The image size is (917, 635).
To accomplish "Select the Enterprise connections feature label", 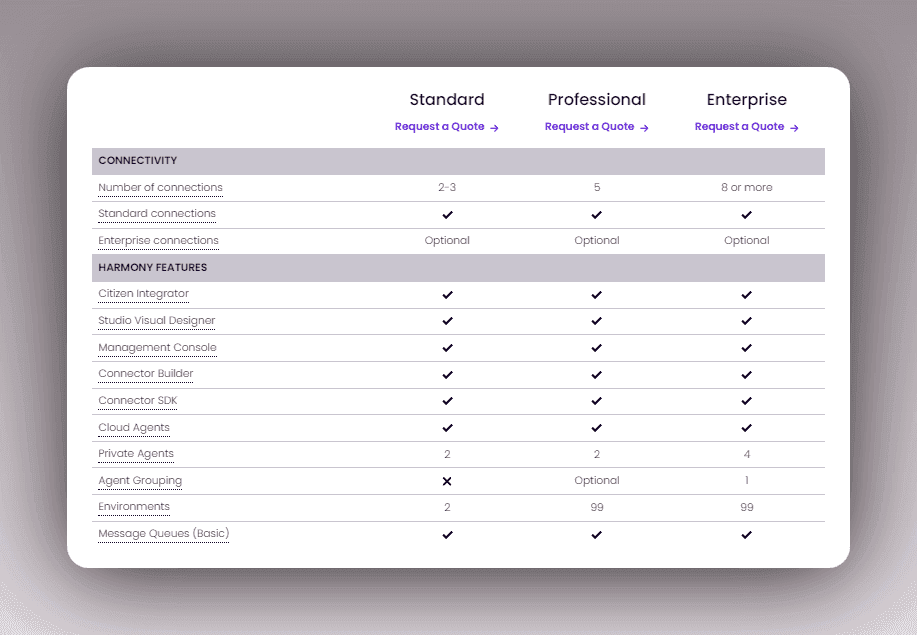I will [158, 241].
